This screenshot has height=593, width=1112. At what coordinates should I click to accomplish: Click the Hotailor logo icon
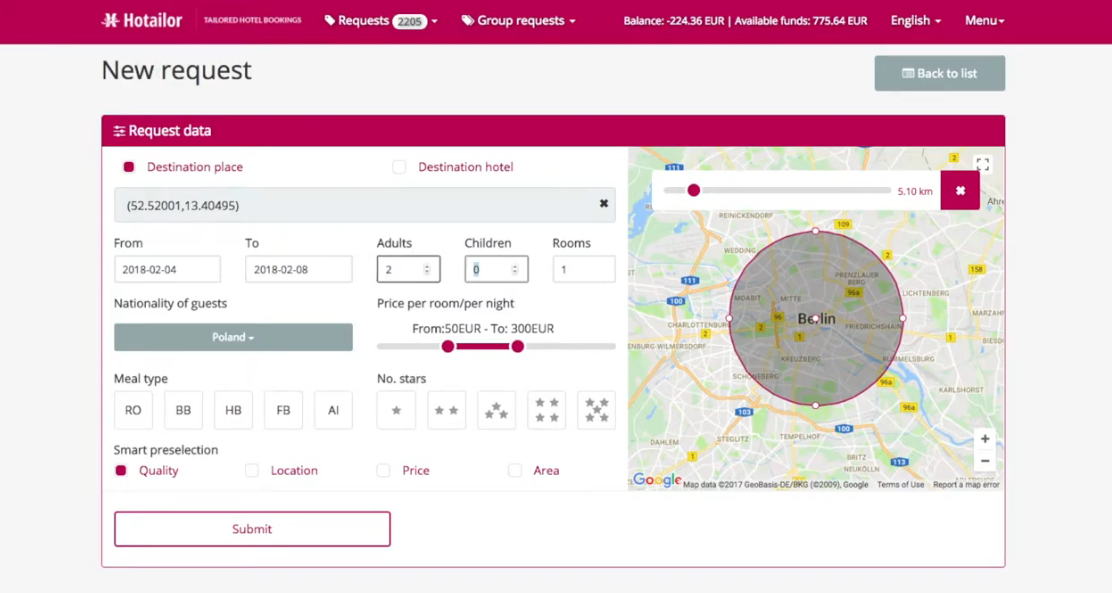pos(110,20)
